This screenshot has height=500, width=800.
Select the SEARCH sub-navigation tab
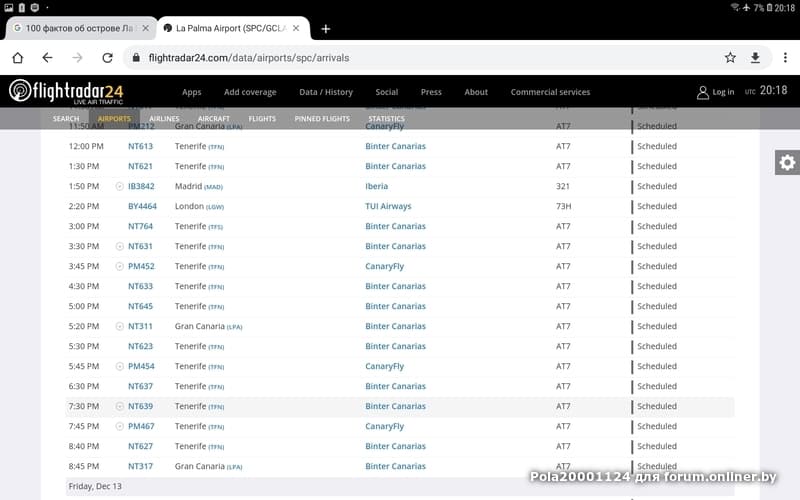66,118
